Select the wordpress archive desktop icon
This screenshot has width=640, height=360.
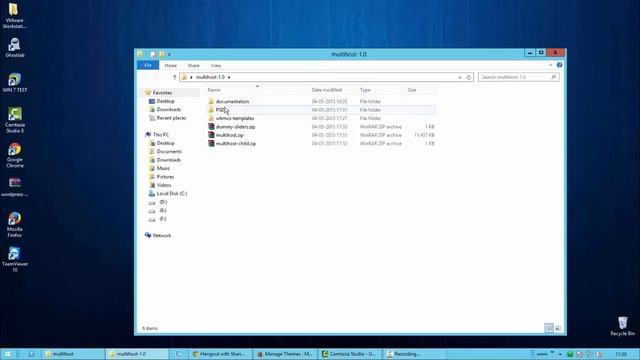pyautogui.click(x=14, y=187)
